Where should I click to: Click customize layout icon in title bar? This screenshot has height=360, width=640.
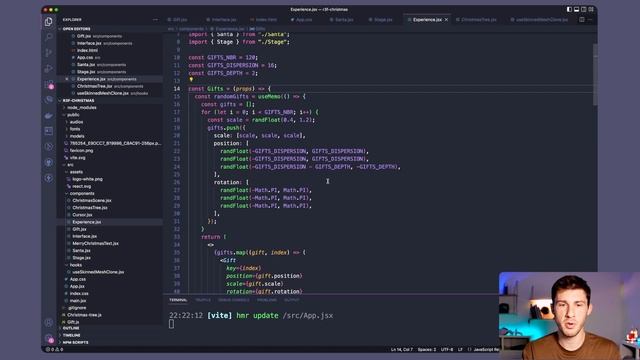point(591,9)
